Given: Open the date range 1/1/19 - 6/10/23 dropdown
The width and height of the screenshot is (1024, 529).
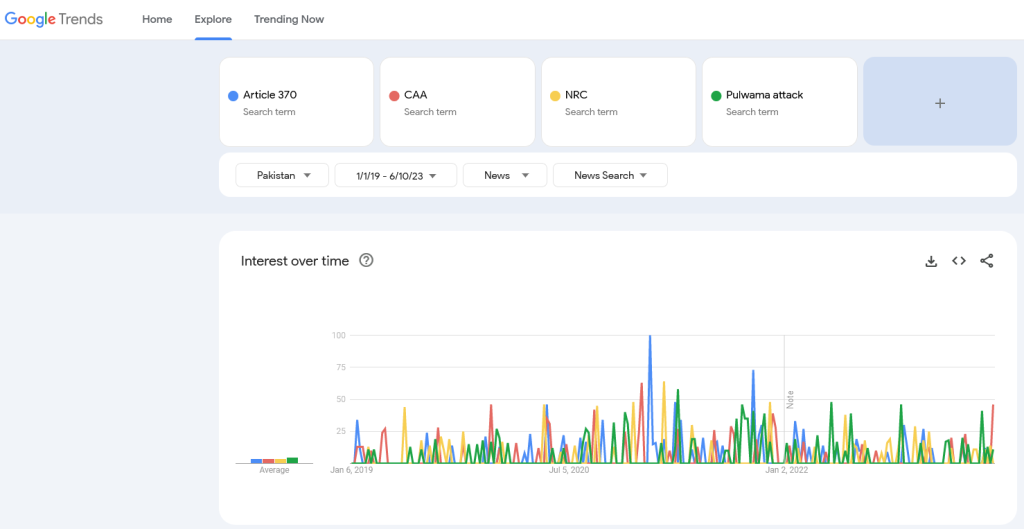Looking at the screenshot, I should pos(395,175).
